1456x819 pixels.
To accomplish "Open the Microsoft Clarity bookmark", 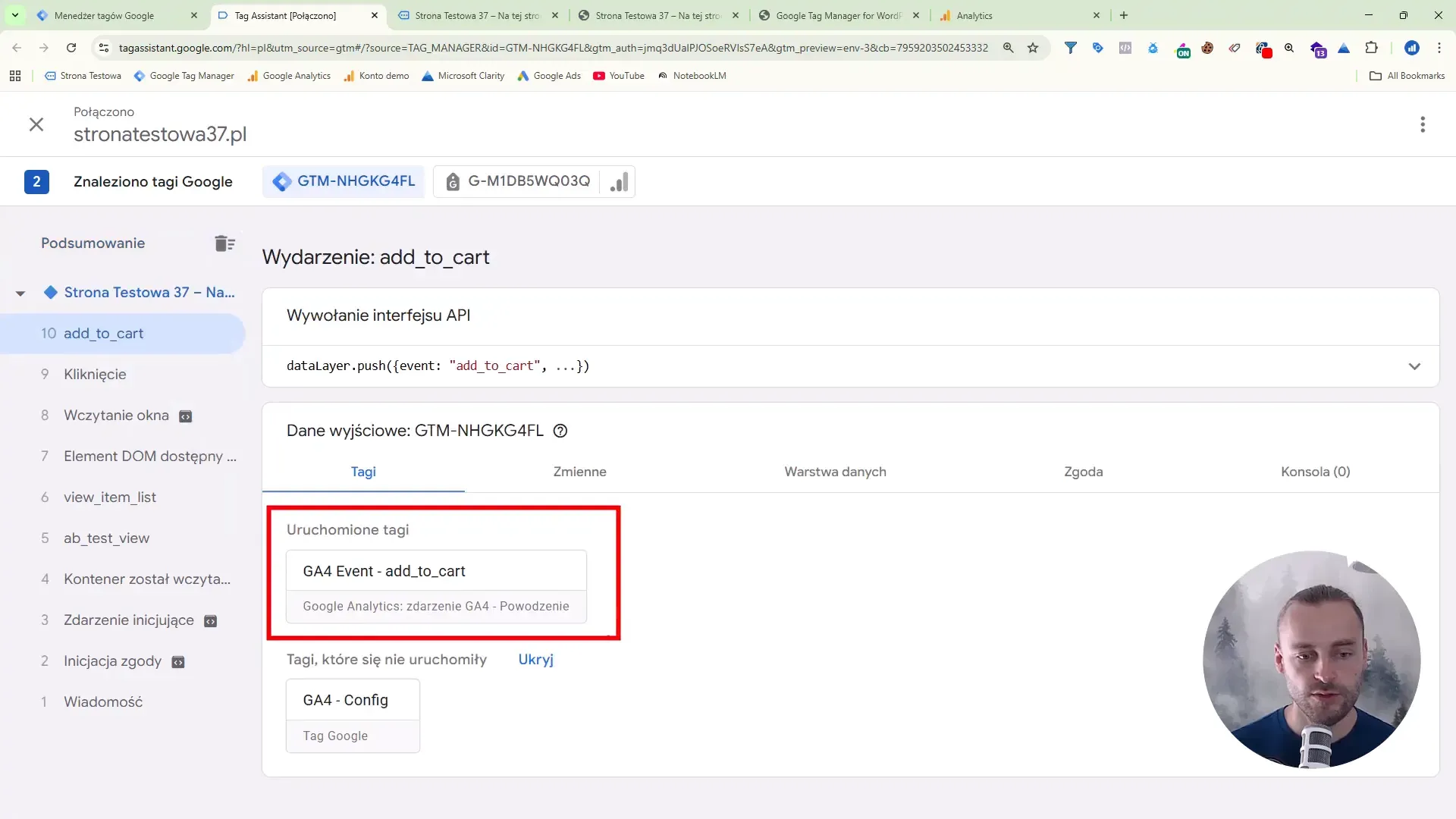I will [x=463, y=76].
